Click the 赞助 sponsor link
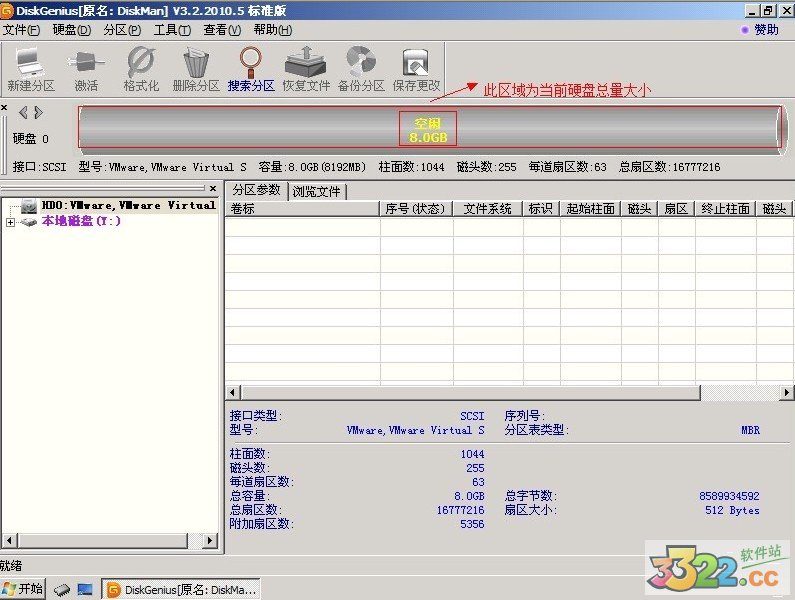Screen dimensions: 795x600 [x=766, y=30]
